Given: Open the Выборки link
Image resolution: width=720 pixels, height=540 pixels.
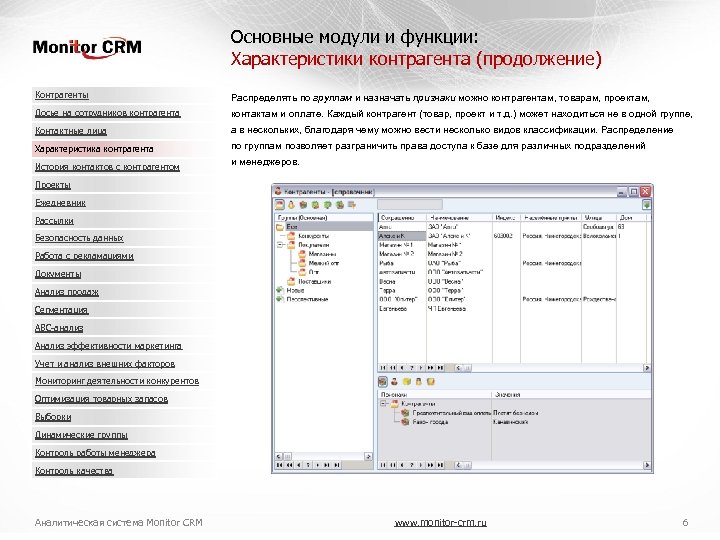Looking at the screenshot, I should (53, 417).
